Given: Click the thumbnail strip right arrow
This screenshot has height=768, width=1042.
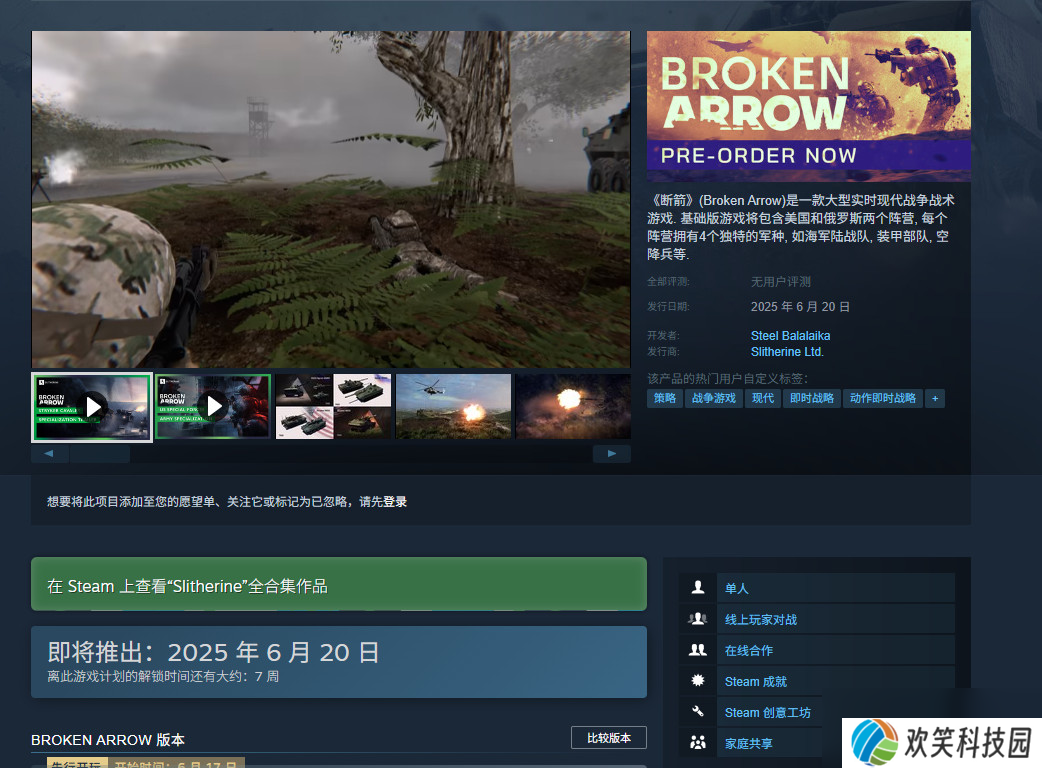Looking at the screenshot, I should [612, 454].
